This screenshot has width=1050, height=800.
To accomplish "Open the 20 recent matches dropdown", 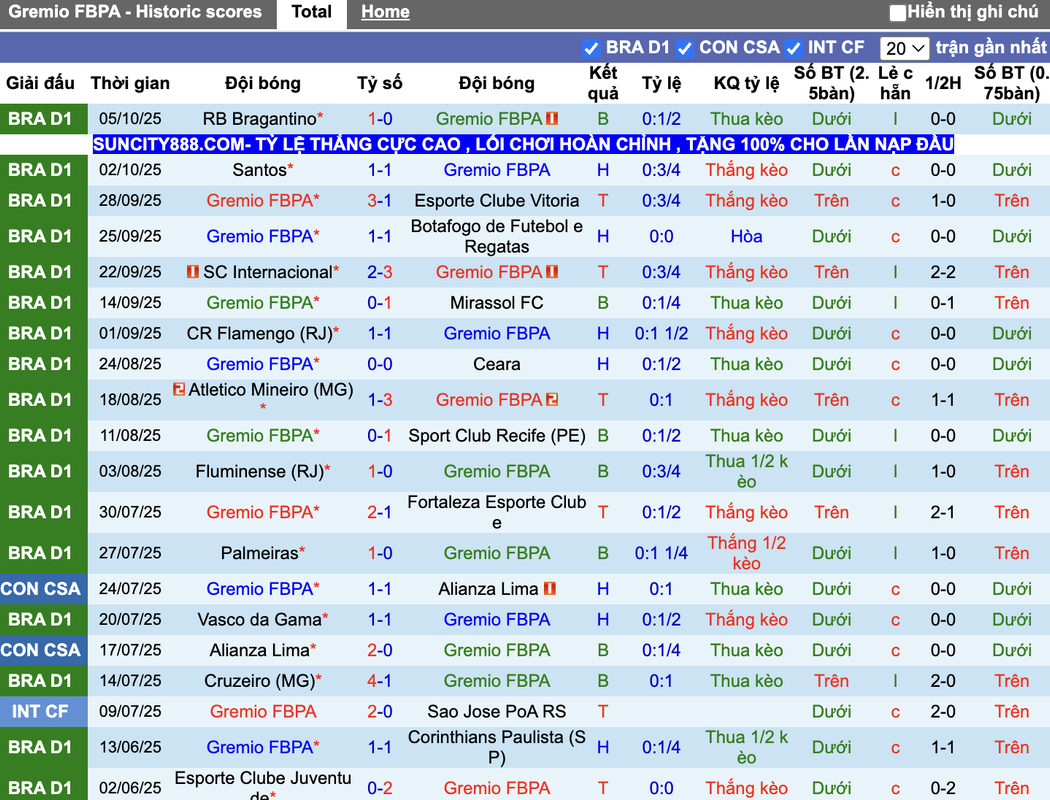I will coord(904,48).
